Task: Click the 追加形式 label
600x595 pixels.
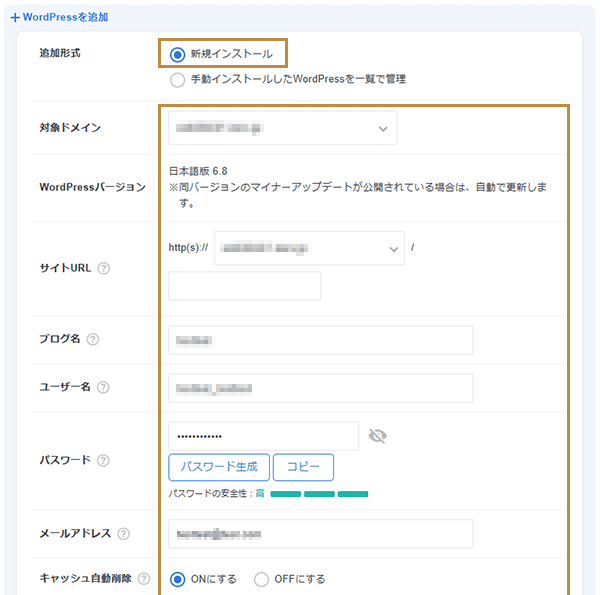Action: click(x=60, y=53)
